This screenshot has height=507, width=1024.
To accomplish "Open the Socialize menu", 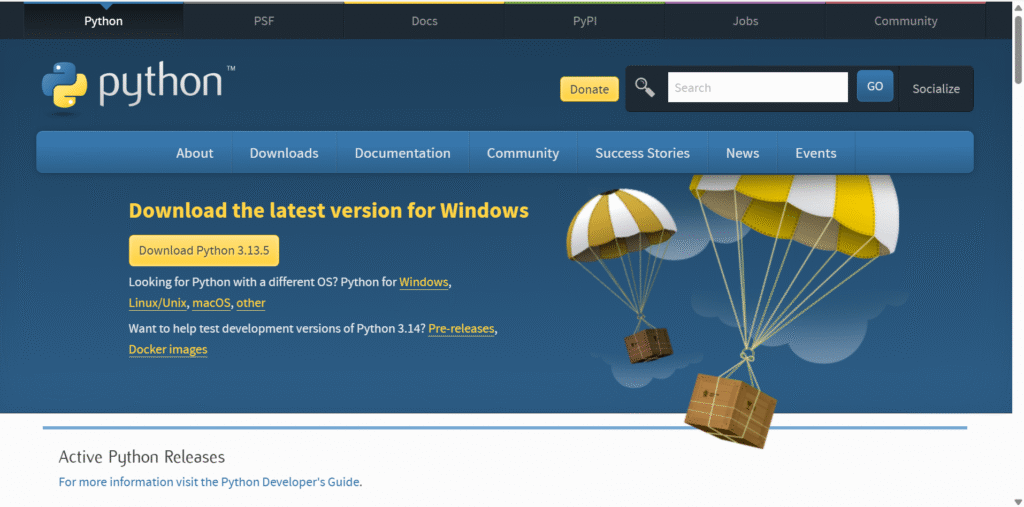I will coord(936,89).
